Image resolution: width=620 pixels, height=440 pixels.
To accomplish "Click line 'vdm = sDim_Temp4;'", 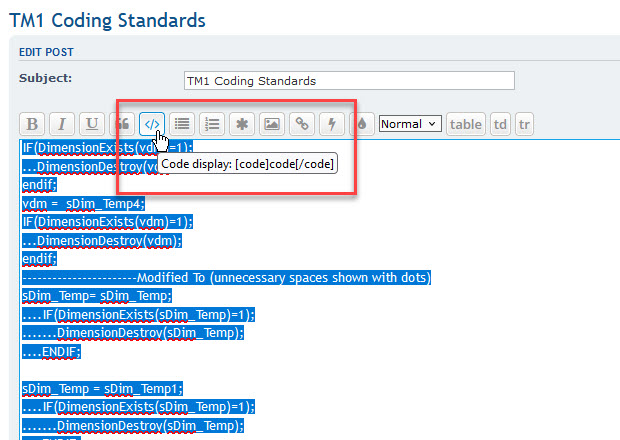I will [x=83, y=204].
